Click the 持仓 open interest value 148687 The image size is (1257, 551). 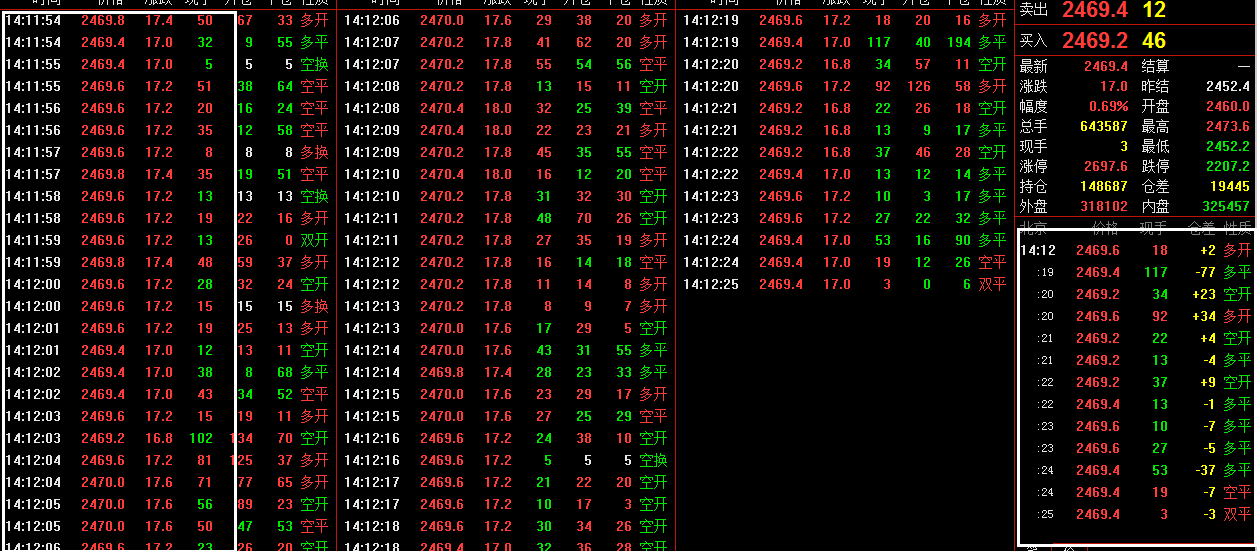[1103, 187]
